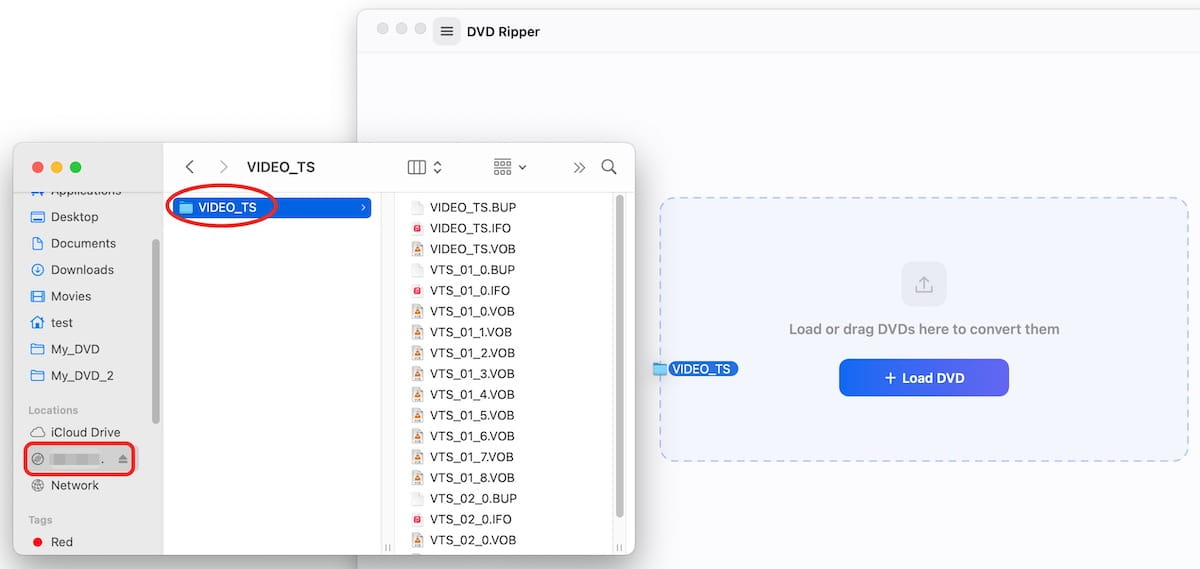Open the DVD Ripper hamburger menu
The height and width of the screenshot is (569, 1200).
(446, 31)
